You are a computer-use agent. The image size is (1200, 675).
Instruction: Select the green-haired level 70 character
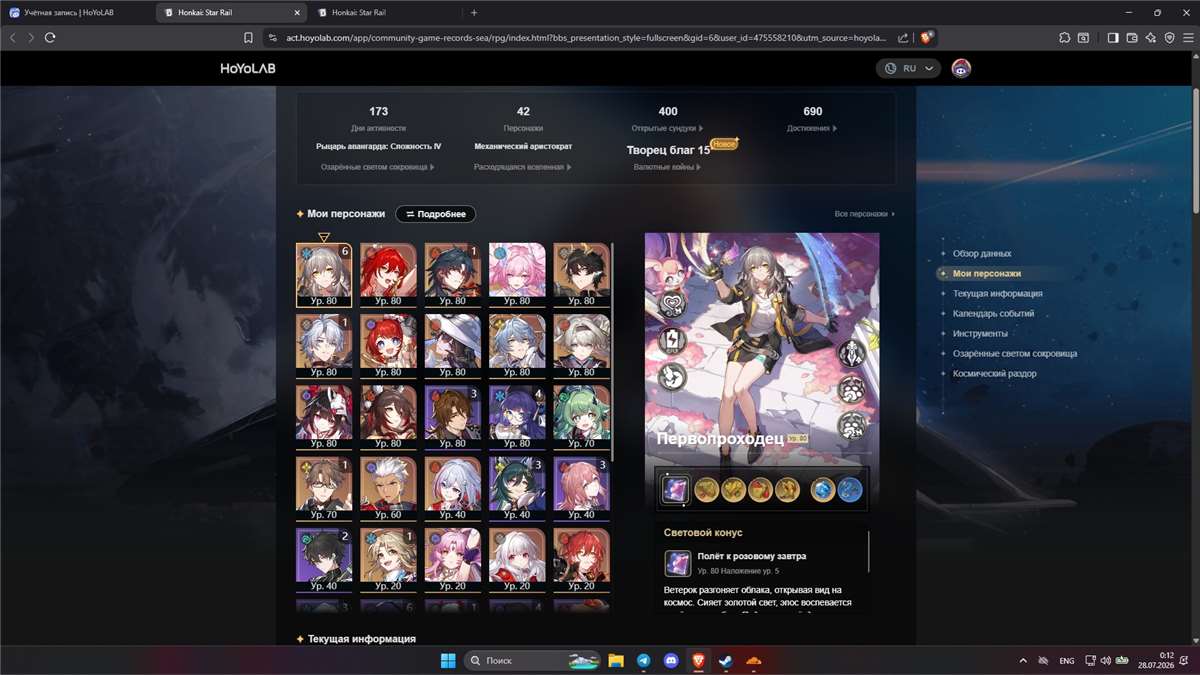click(581, 416)
